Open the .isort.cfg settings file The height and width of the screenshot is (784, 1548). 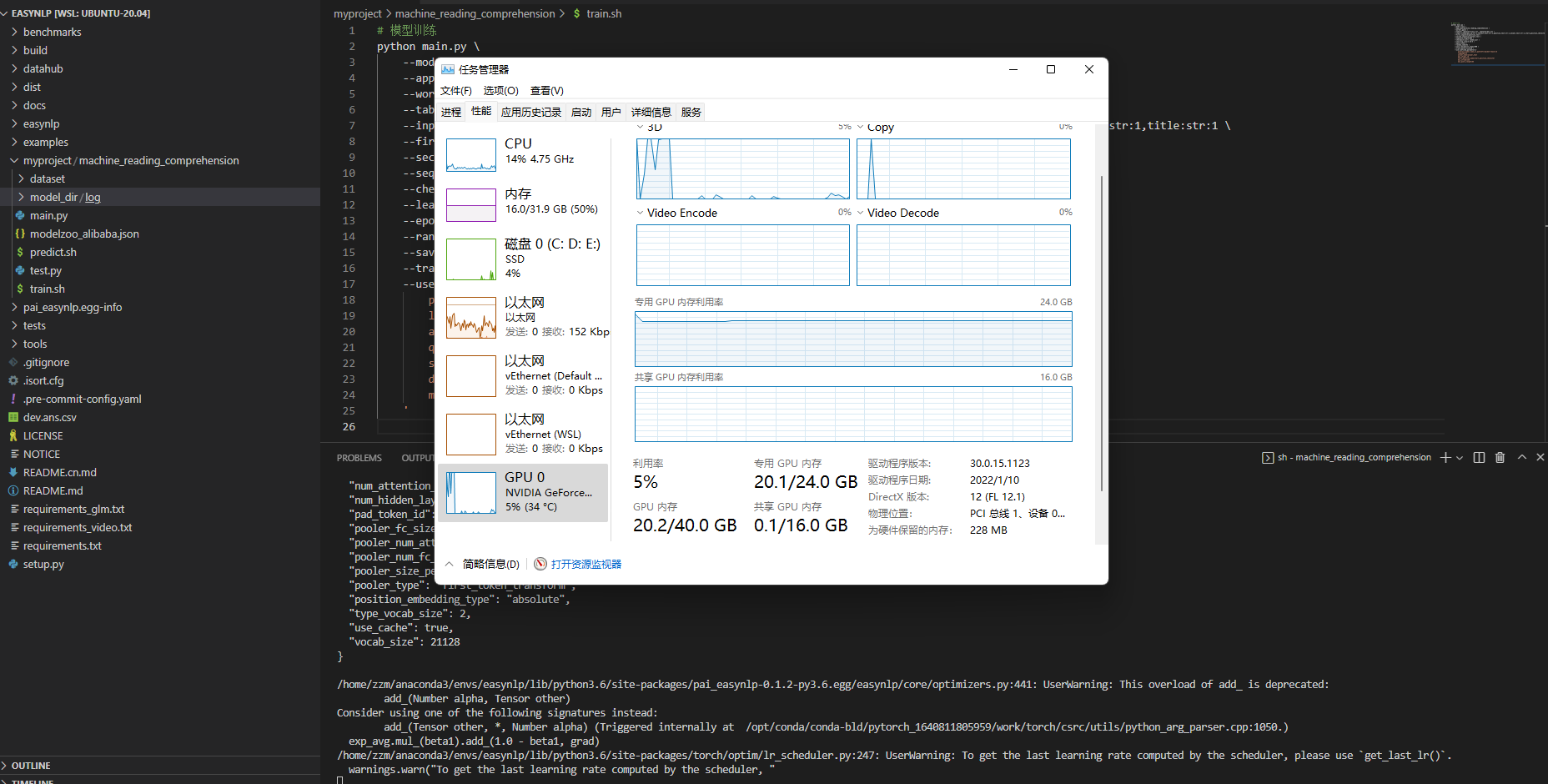pos(160,380)
